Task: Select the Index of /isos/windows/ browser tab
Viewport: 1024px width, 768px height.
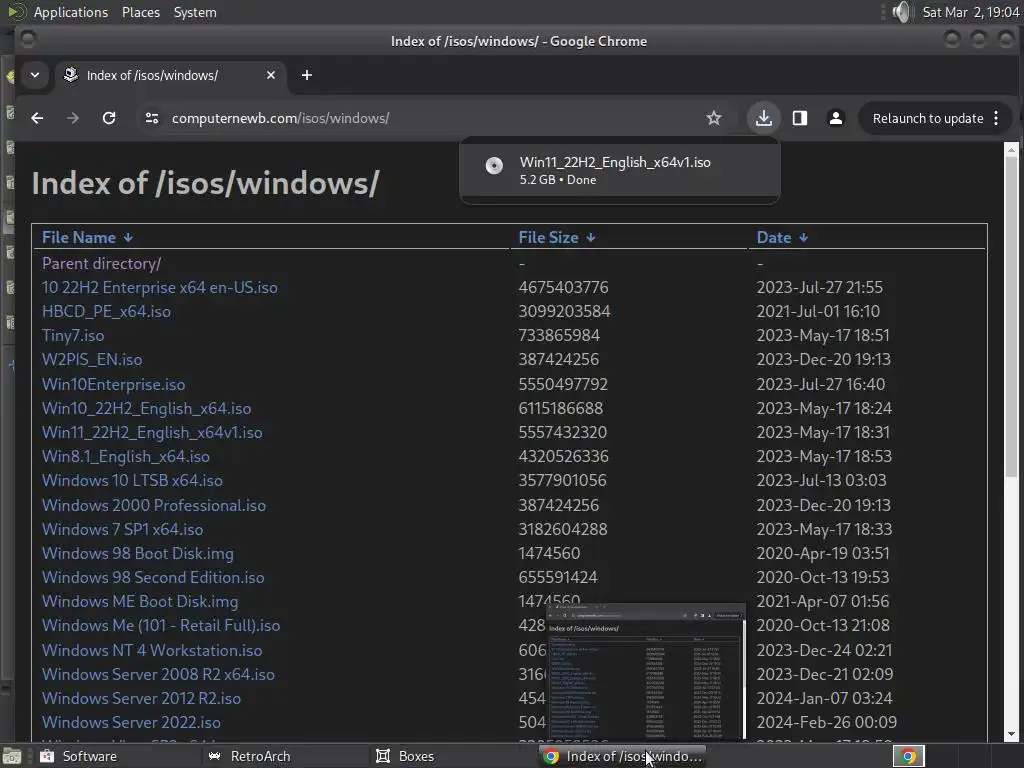Action: pos(170,75)
